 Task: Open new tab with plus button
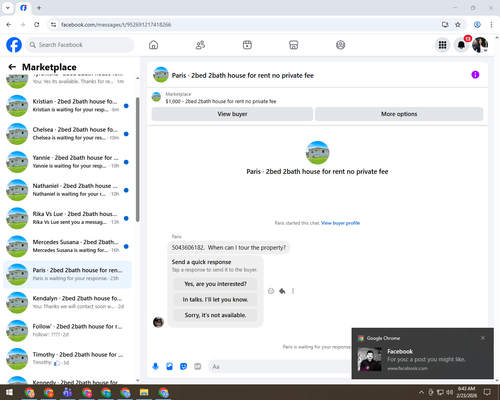coord(39,8)
